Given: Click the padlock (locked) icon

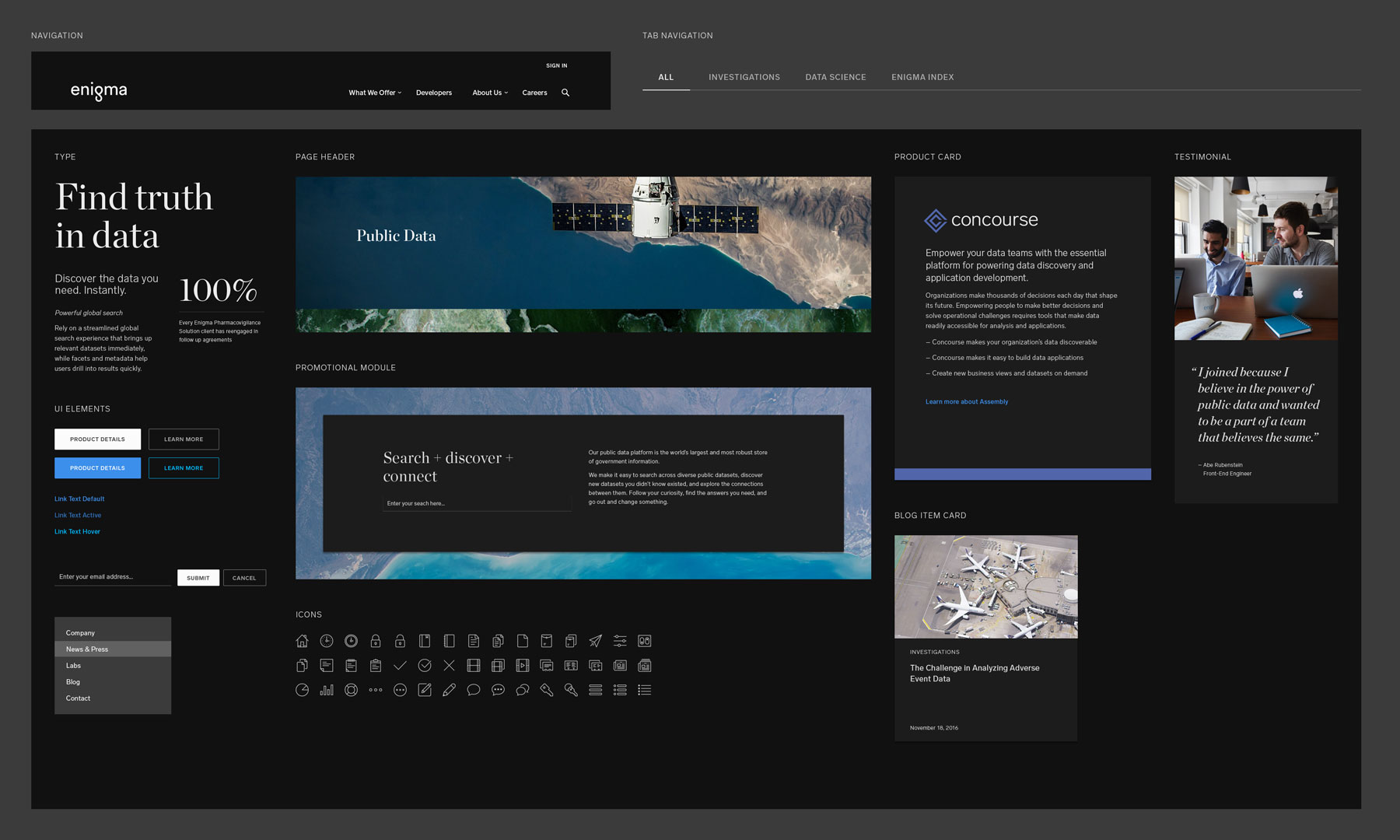Looking at the screenshot, I should click(x=376, y=641).
